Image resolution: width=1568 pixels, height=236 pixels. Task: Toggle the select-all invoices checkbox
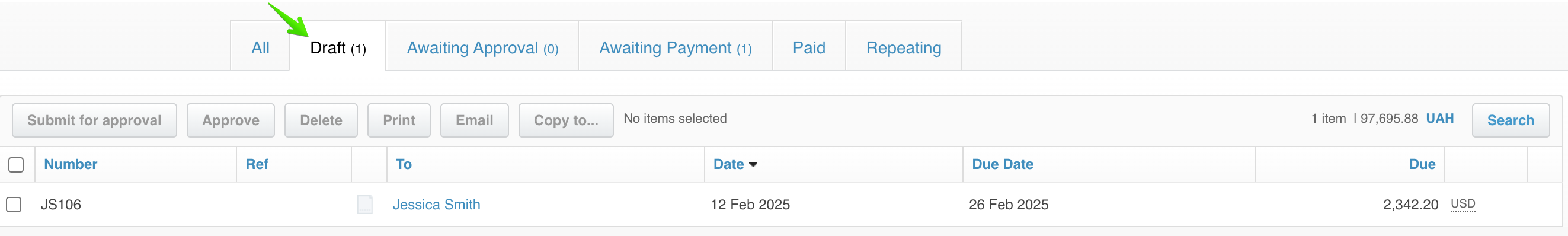point(16,165)
